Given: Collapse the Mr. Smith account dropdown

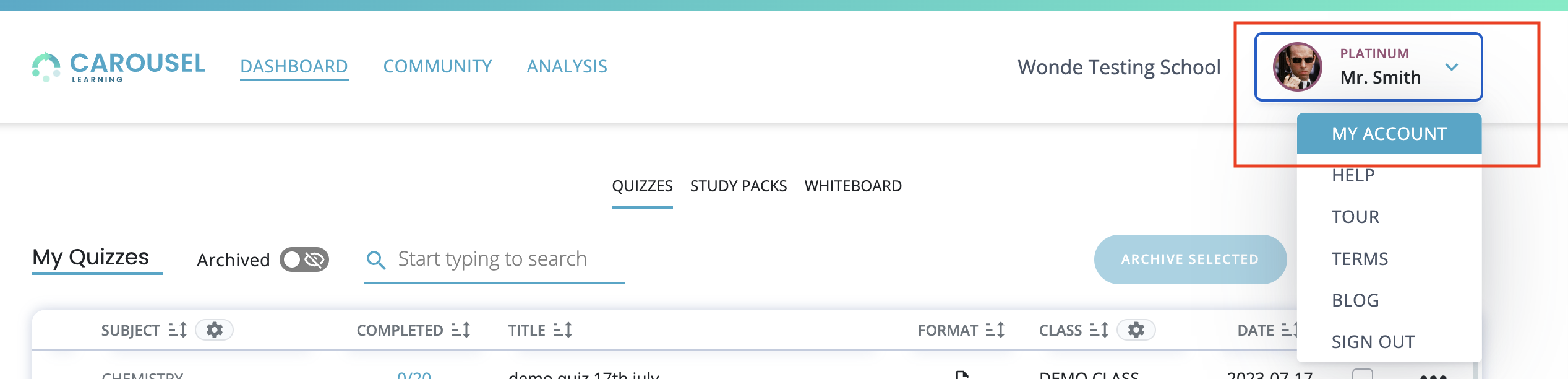Looking at the screenshot, I should (1452, 67).
